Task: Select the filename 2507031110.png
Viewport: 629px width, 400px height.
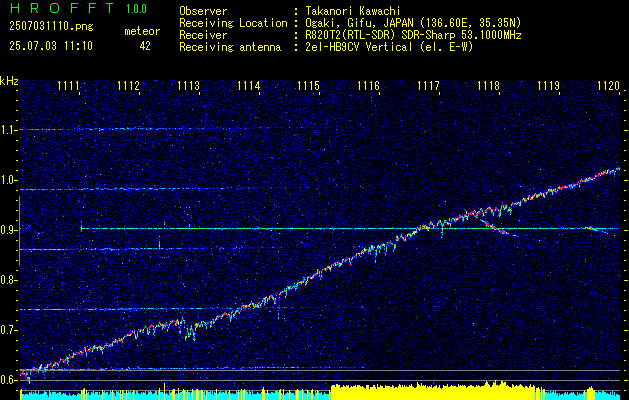Action: pos(51,27)
